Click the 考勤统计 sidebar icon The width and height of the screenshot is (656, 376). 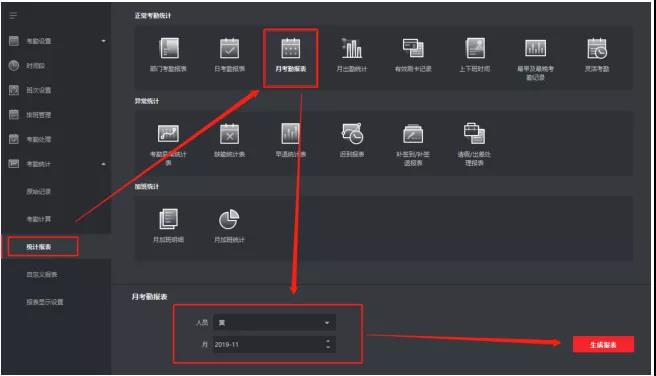pos(14,164)
